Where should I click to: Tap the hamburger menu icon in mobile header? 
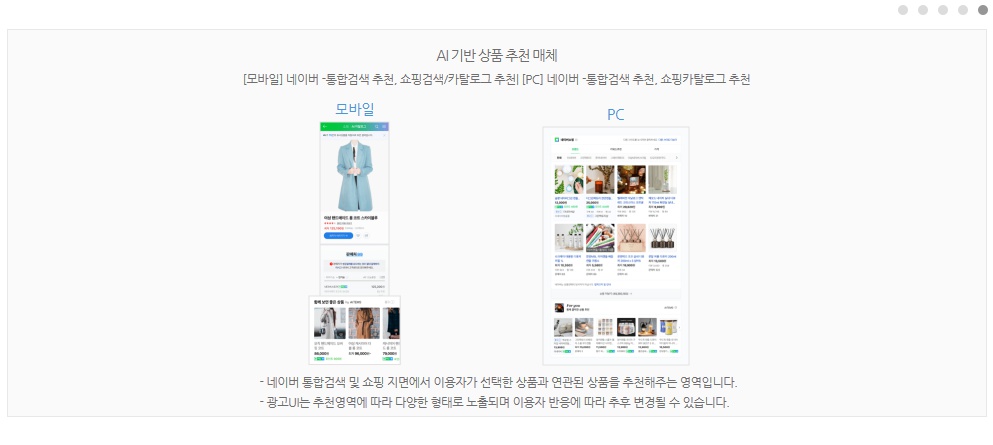tap(384, 127)
